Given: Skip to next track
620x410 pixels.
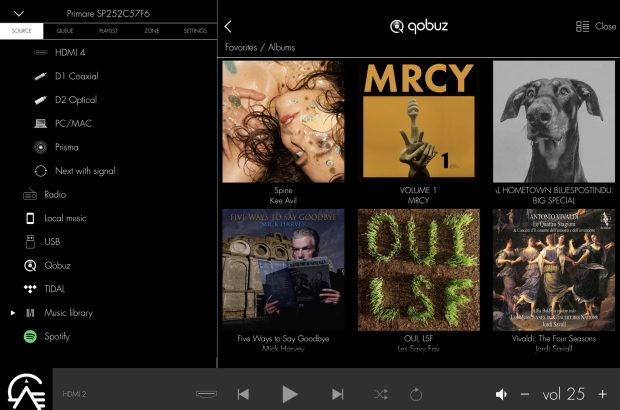Looking at the screenshot, I should (338, 394).
